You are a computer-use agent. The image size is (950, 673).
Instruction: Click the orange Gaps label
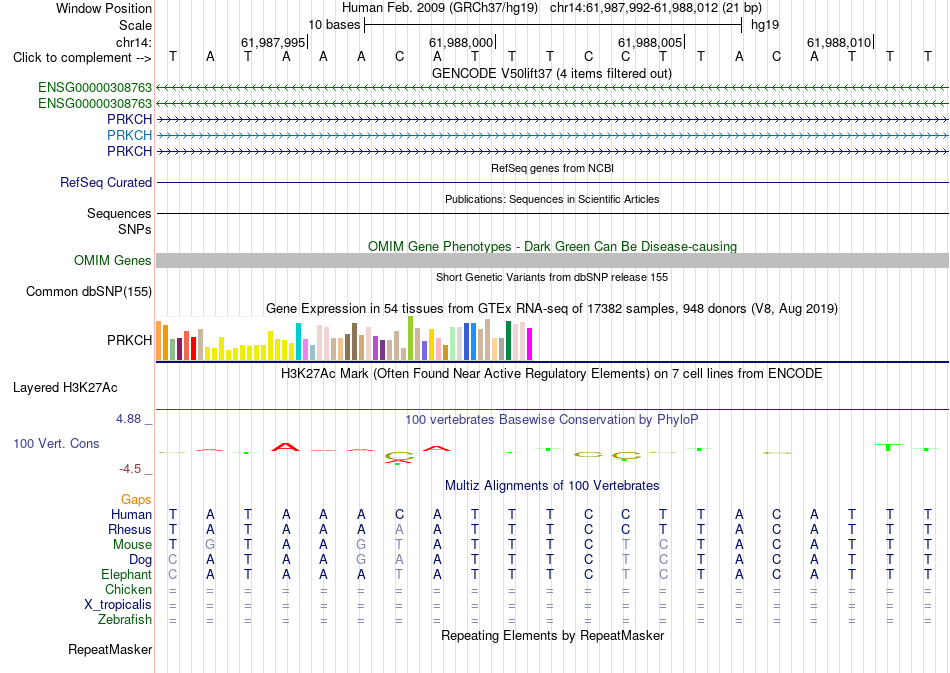tap(136, 499)
